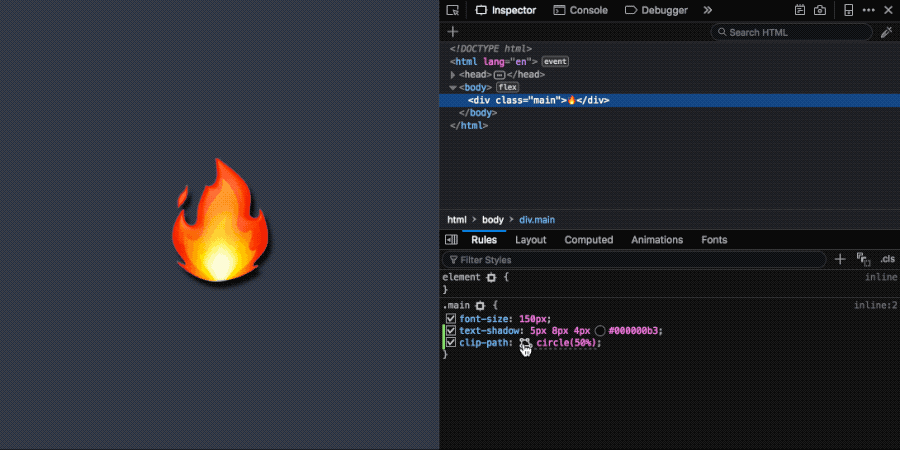Screen dimensions: 900x450
Task: Click the event badge on html
Action: tap(555, 61)
